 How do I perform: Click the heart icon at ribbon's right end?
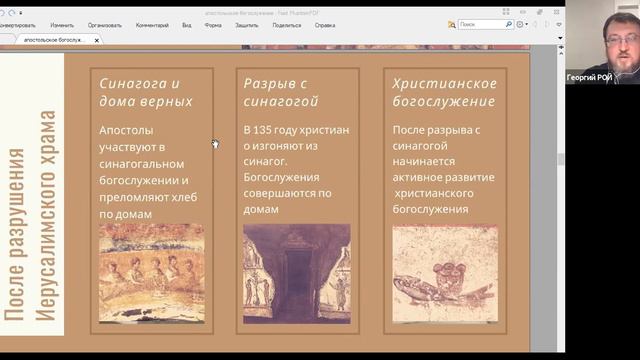point(559,24)
